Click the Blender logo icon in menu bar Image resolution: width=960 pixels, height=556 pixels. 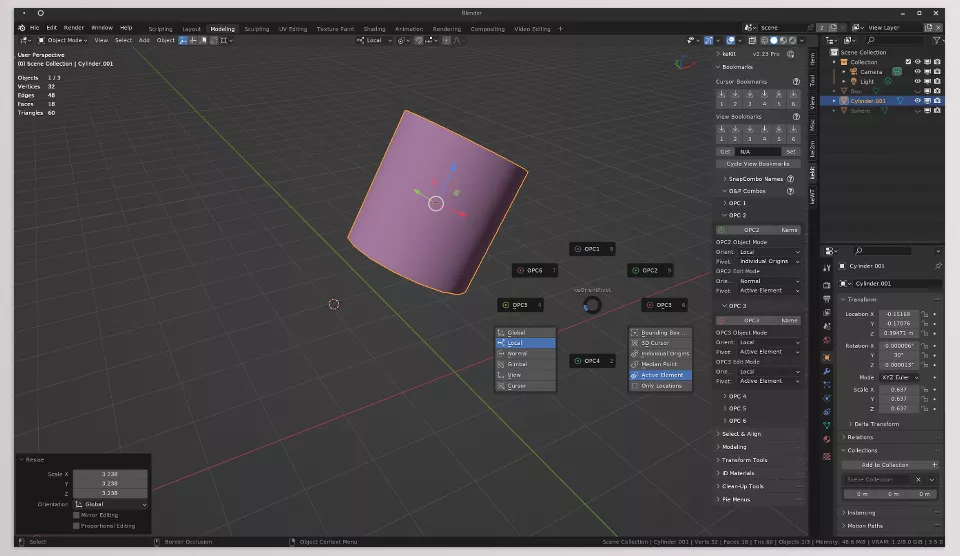coord(21,28)
